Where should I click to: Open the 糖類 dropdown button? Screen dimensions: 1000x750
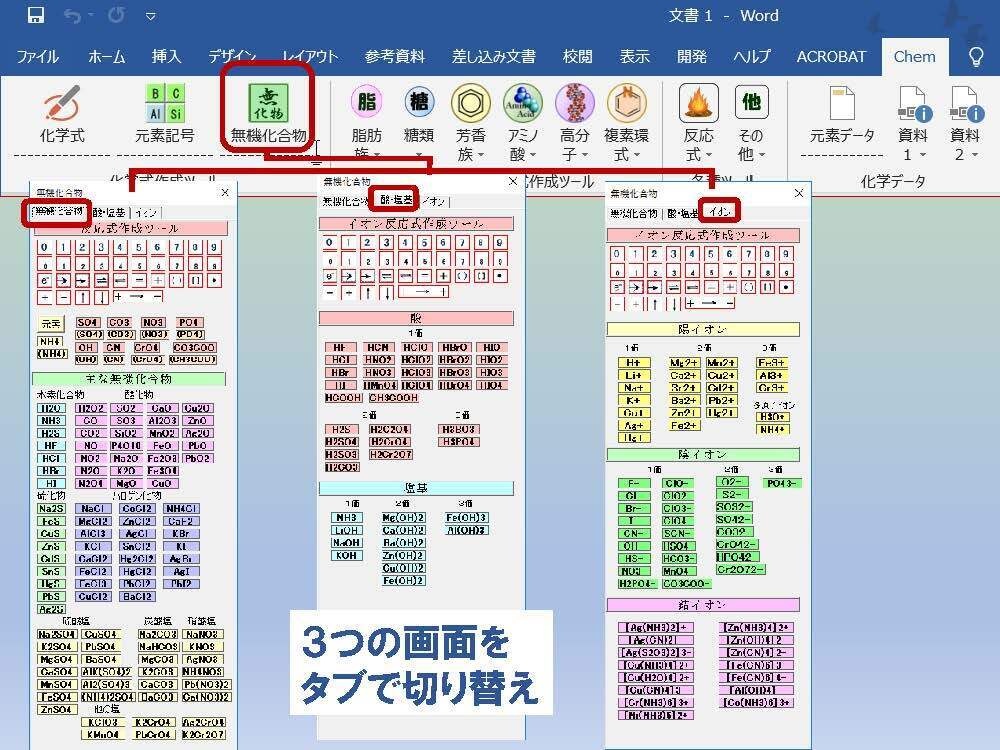419,122
